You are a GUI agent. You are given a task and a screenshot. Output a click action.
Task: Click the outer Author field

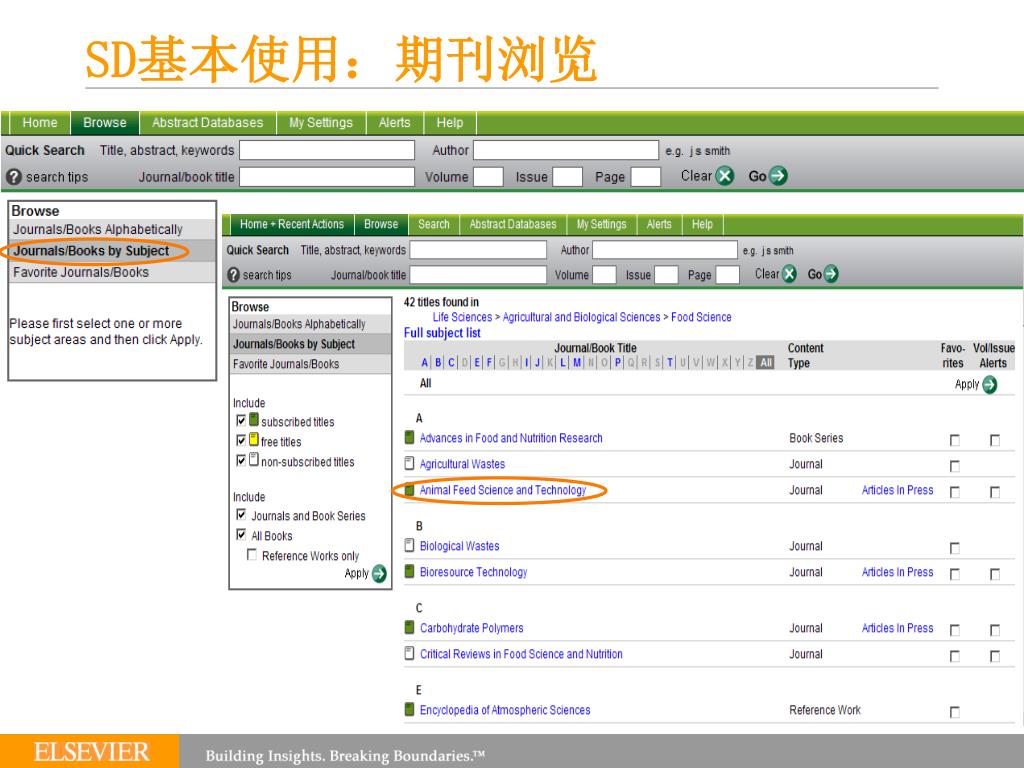coord(566,150)
